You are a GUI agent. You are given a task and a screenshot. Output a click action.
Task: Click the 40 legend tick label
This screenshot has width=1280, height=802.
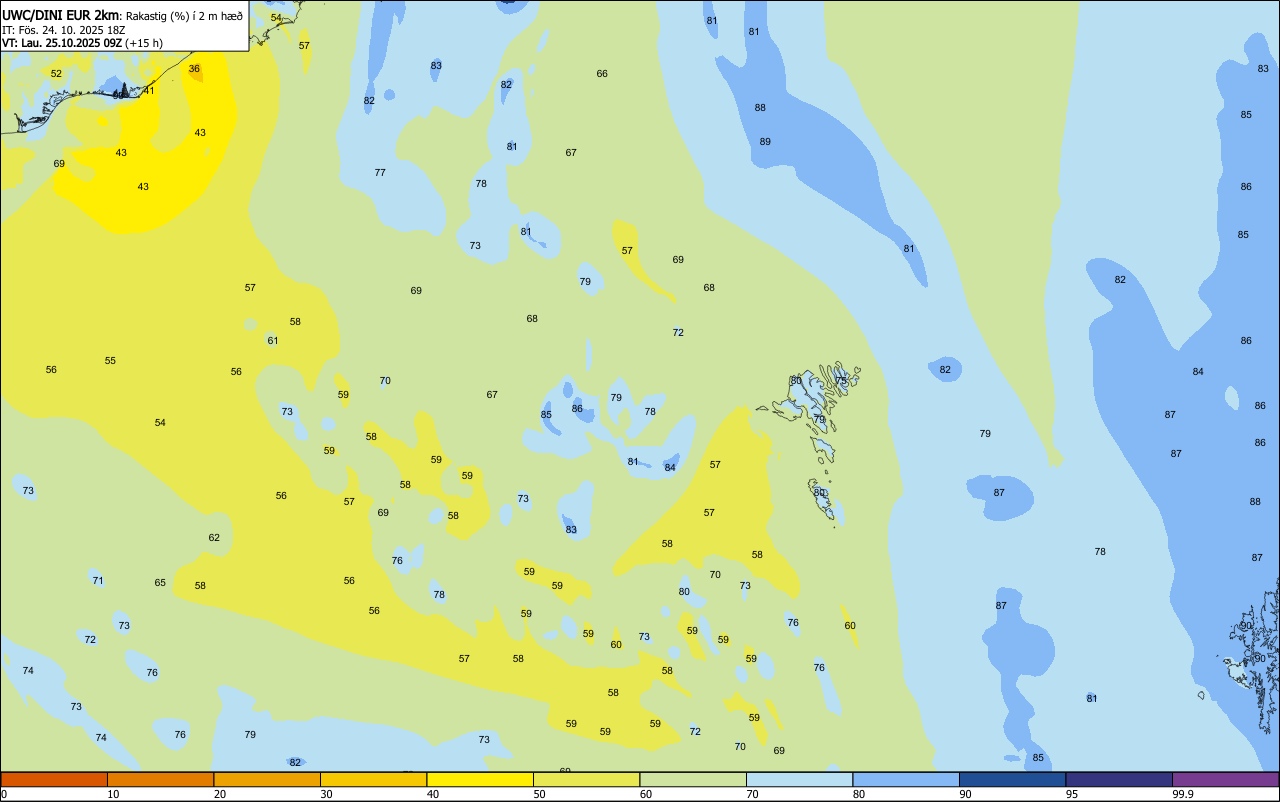[432, 794]
